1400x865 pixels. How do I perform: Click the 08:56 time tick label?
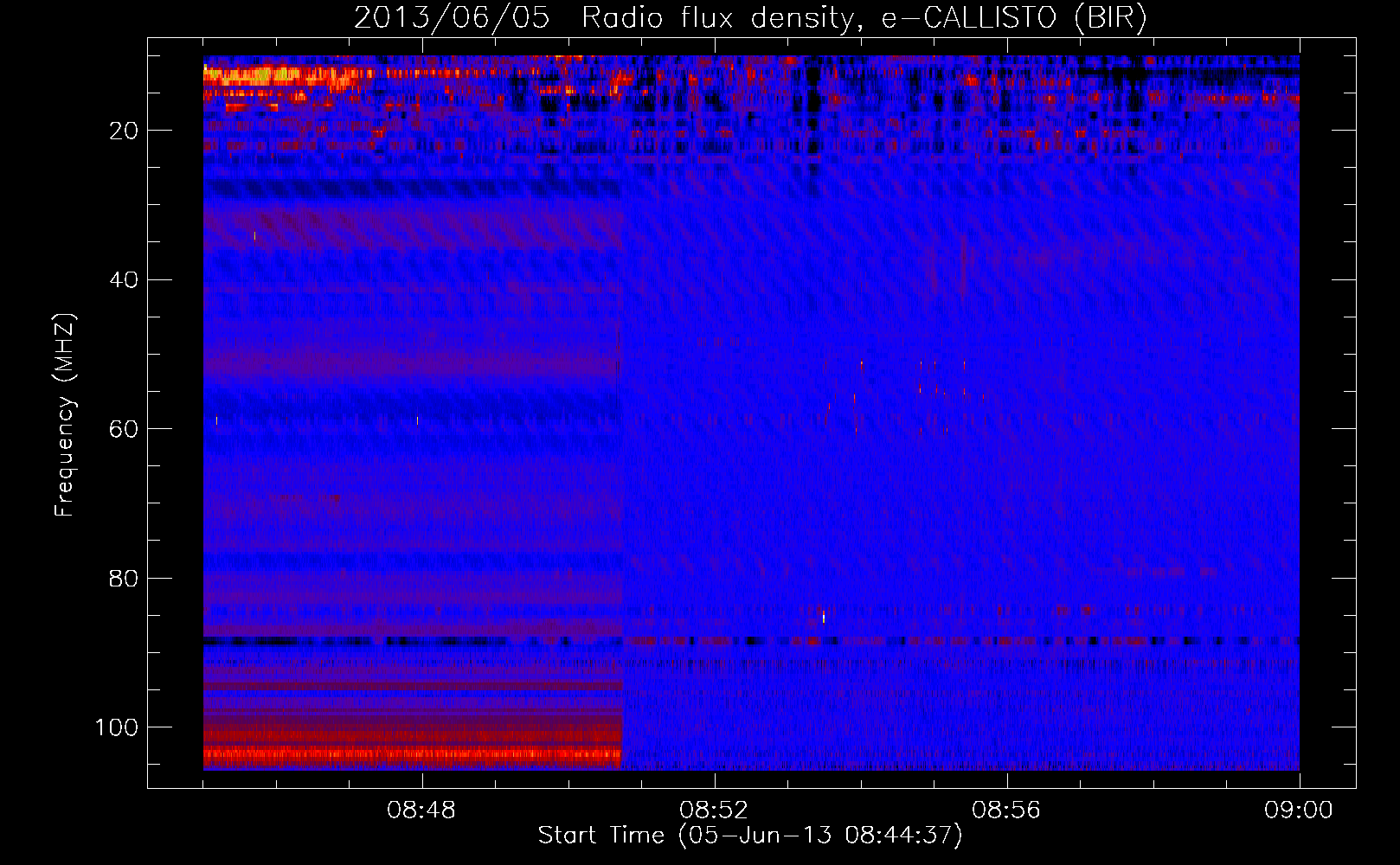tap(1005, 811)
